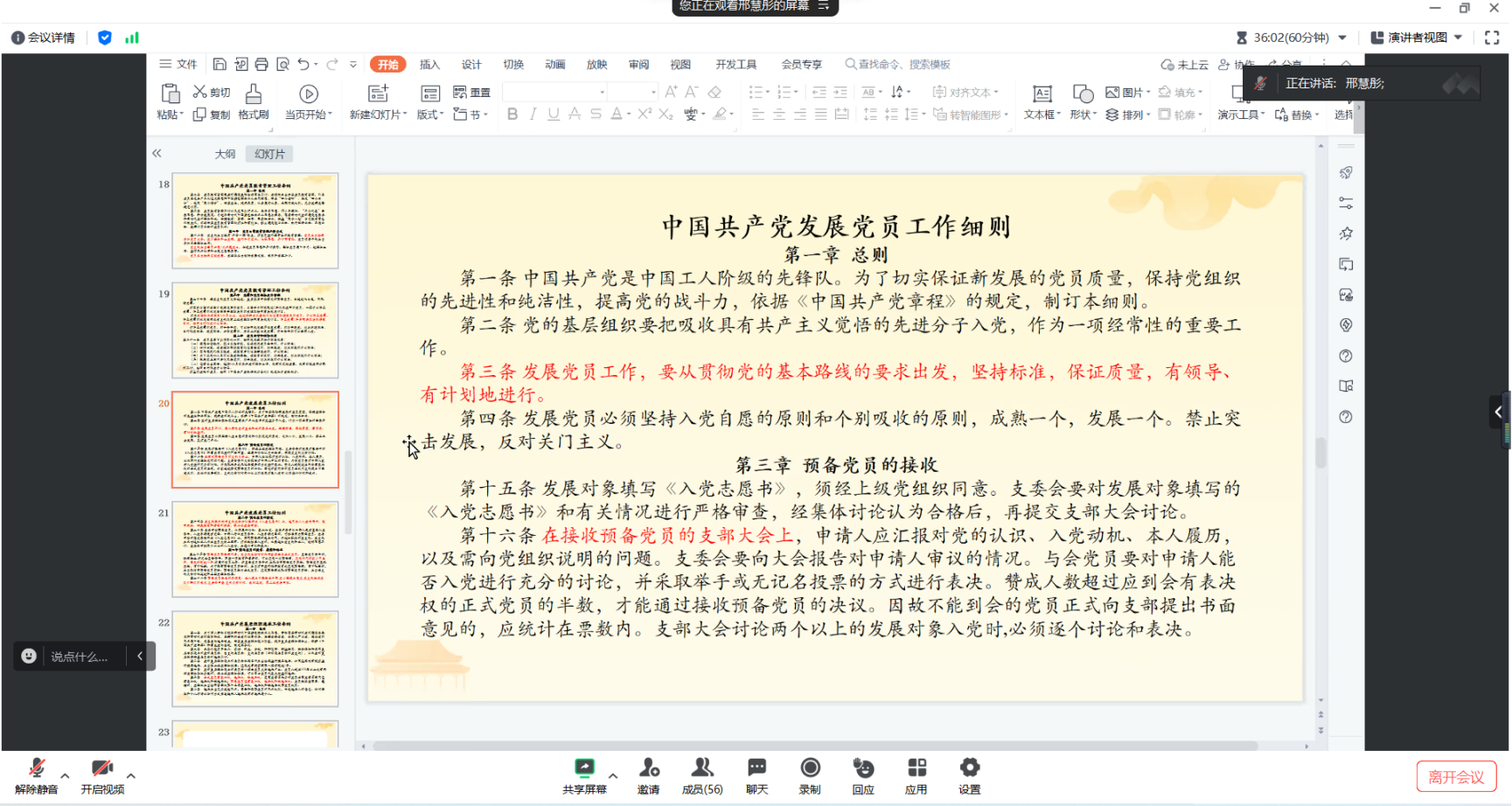The width and height of the screenshot is (1512, 806).
Task: Expand audio options arrow beside mute
Action: 65,775
